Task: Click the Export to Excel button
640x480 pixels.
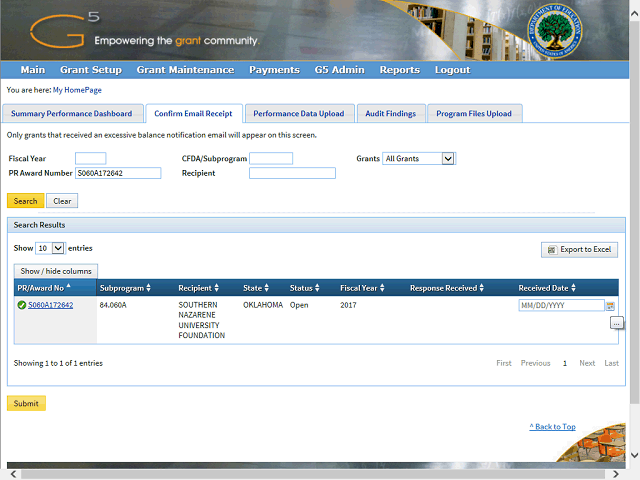Action: (x=579, y=249)
